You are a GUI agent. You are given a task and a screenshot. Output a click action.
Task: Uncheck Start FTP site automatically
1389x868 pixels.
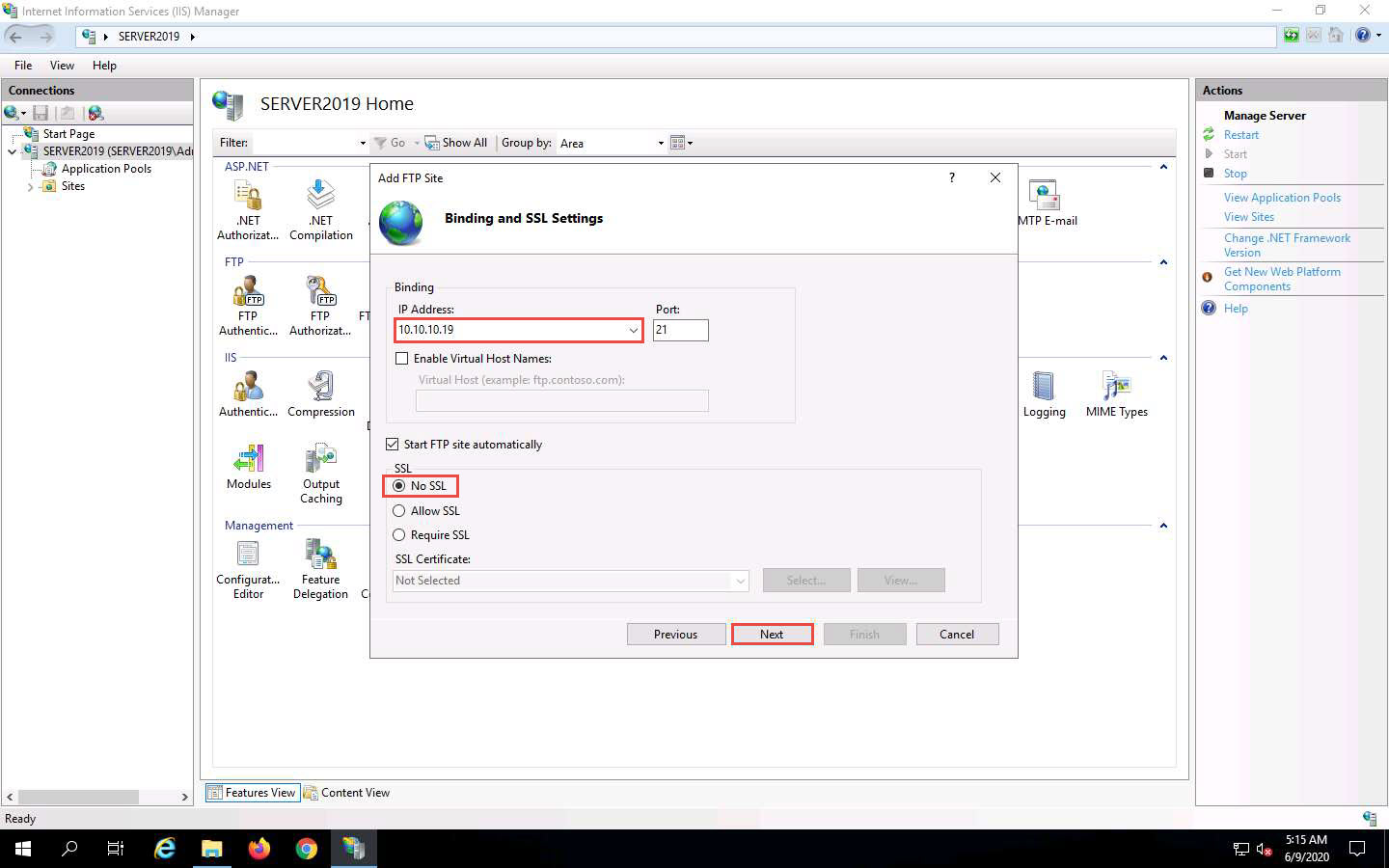click(x=392, y=445)
